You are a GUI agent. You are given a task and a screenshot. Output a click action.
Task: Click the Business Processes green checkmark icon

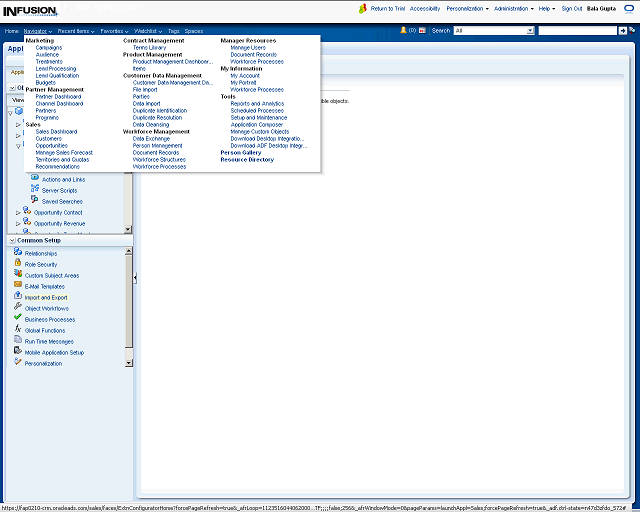point(18,318)
